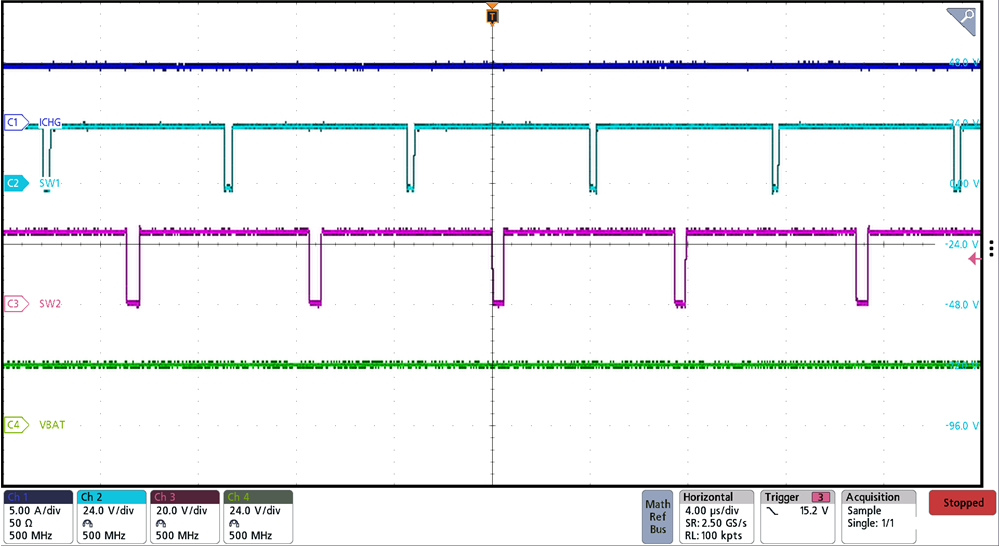Image resolution: width=1000 pixels, height=547 pixels.
Task: Click the falling edge trigger slope icon
Action: click(771, 511)
